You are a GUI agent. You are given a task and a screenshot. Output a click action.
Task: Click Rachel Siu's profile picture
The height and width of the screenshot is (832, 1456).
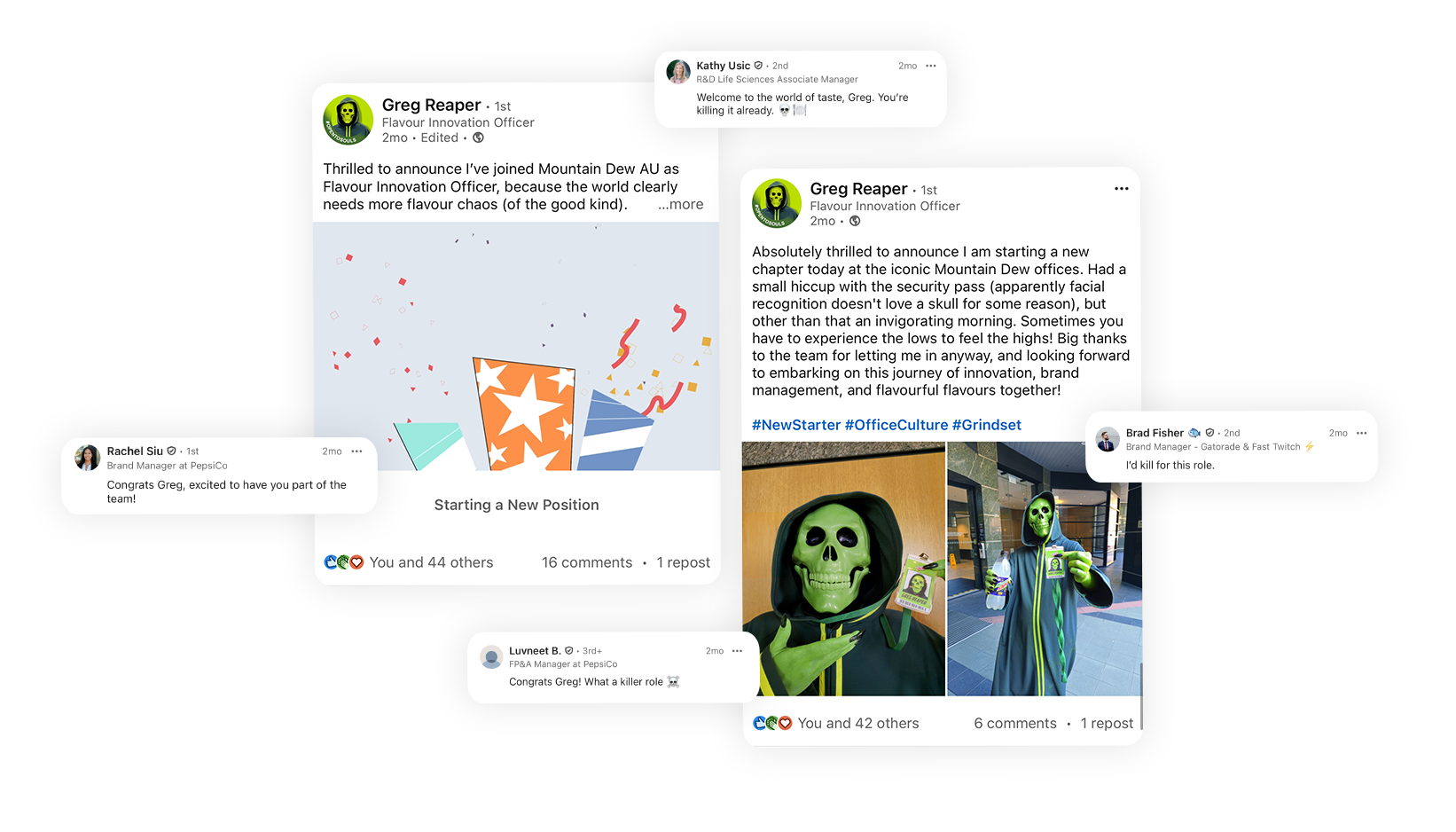coord(87,458)
